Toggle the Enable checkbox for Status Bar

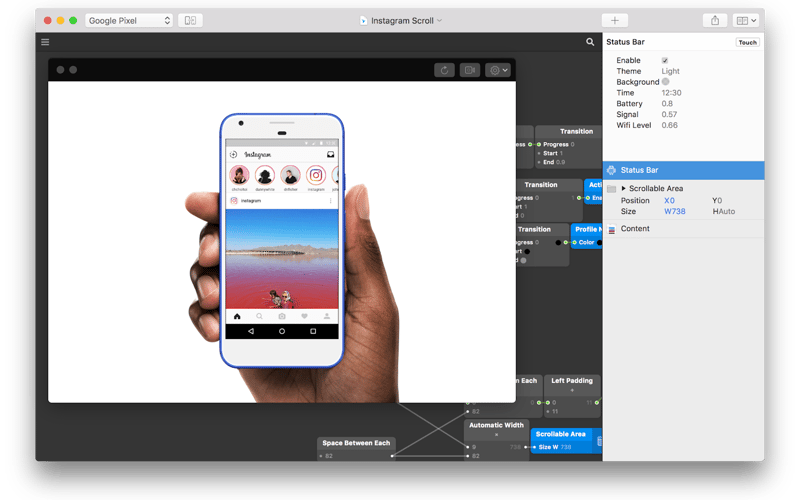[x=665, y=60]
